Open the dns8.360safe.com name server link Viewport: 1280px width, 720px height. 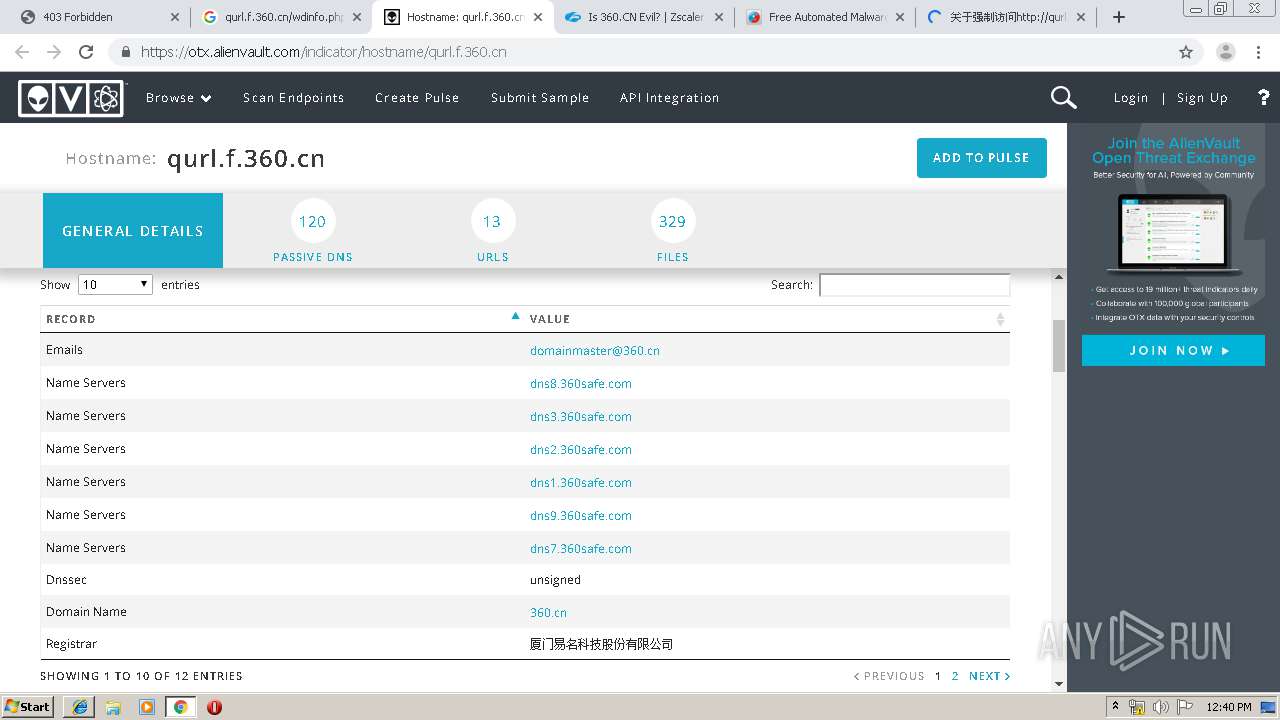(x=581, y=384)
